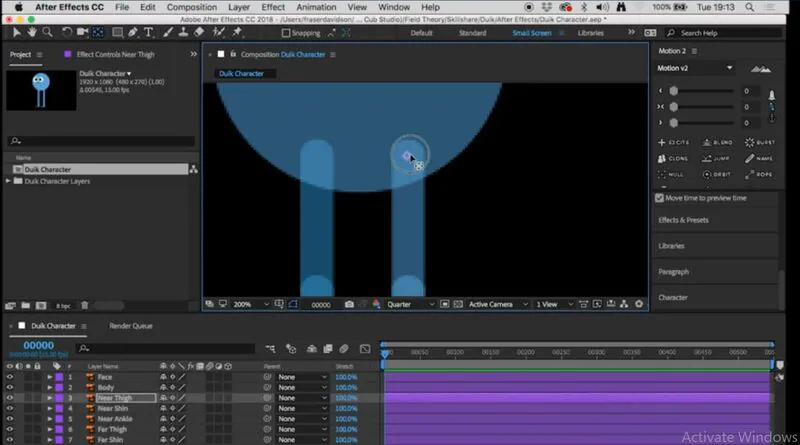Screen dimensions: 800x445
Task: Toggle transparency grid in viewer
Action: 458,304
